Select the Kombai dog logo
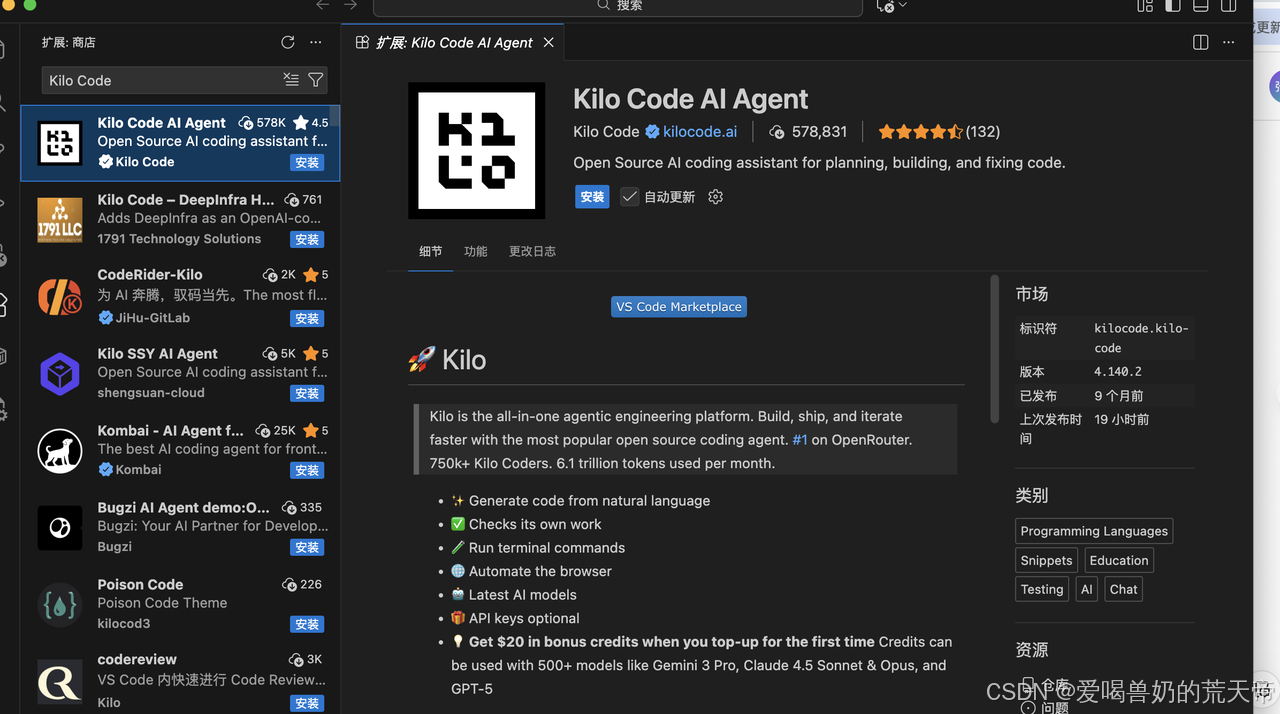The width and height of the screenshot is (1280, 714). coord(60,451)
